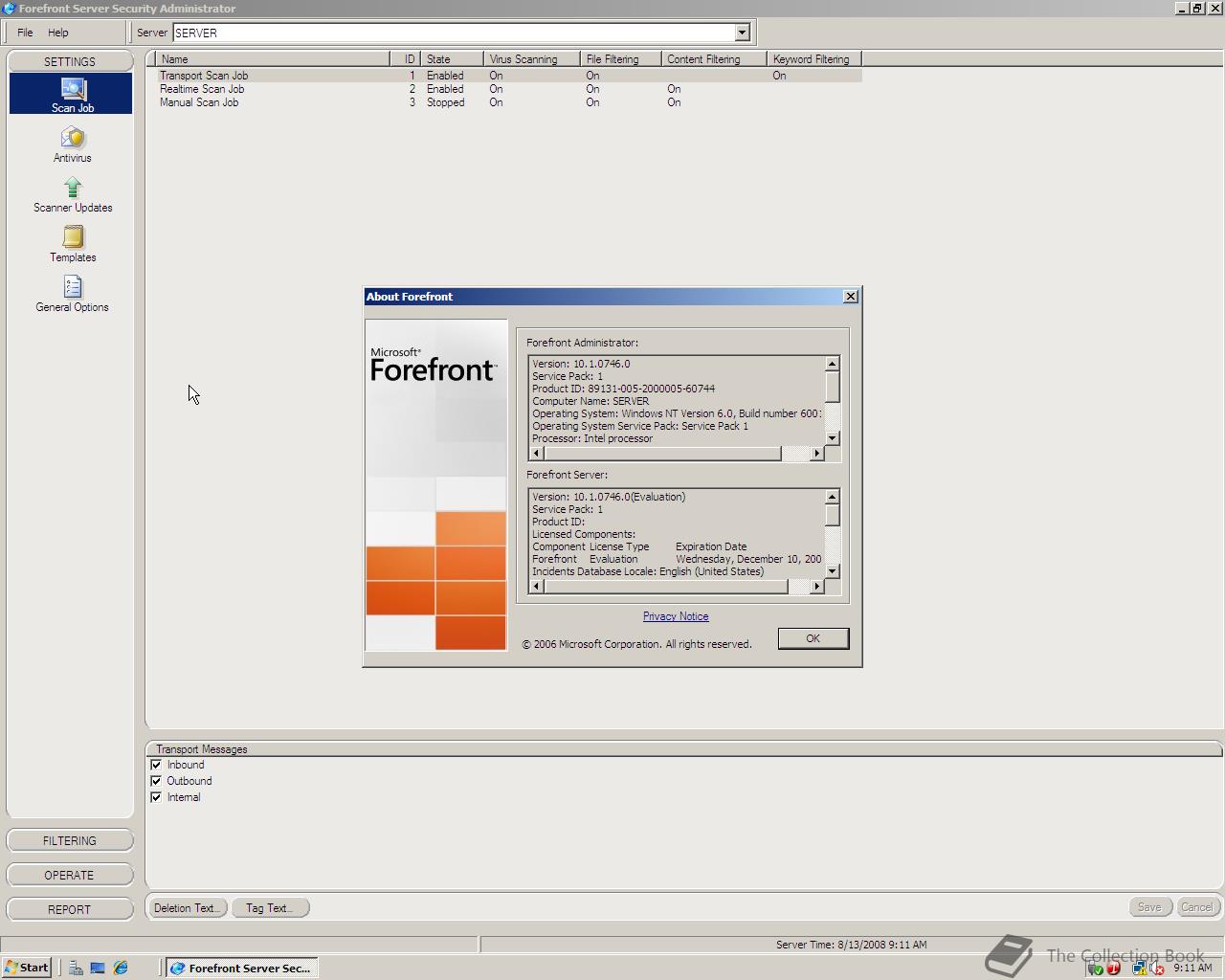Image resolution: width=1225 pixels, height=980 pixels.
Task: Click the Start button
Action: [27, 968]
